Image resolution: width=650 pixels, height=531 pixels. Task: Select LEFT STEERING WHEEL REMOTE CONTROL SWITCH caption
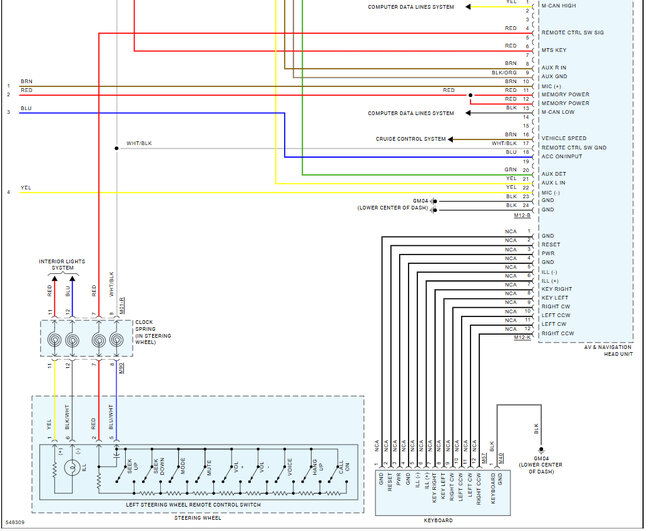pos(193,505)
